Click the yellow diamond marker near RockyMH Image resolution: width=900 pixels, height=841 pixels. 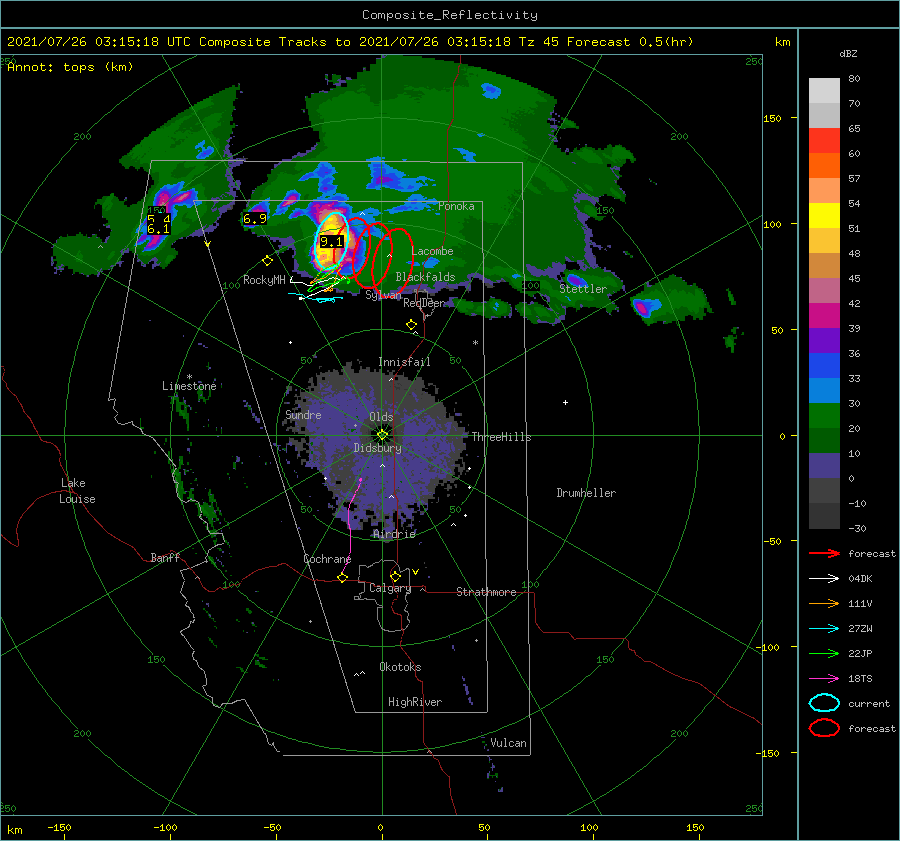click(x=267, y=261)
